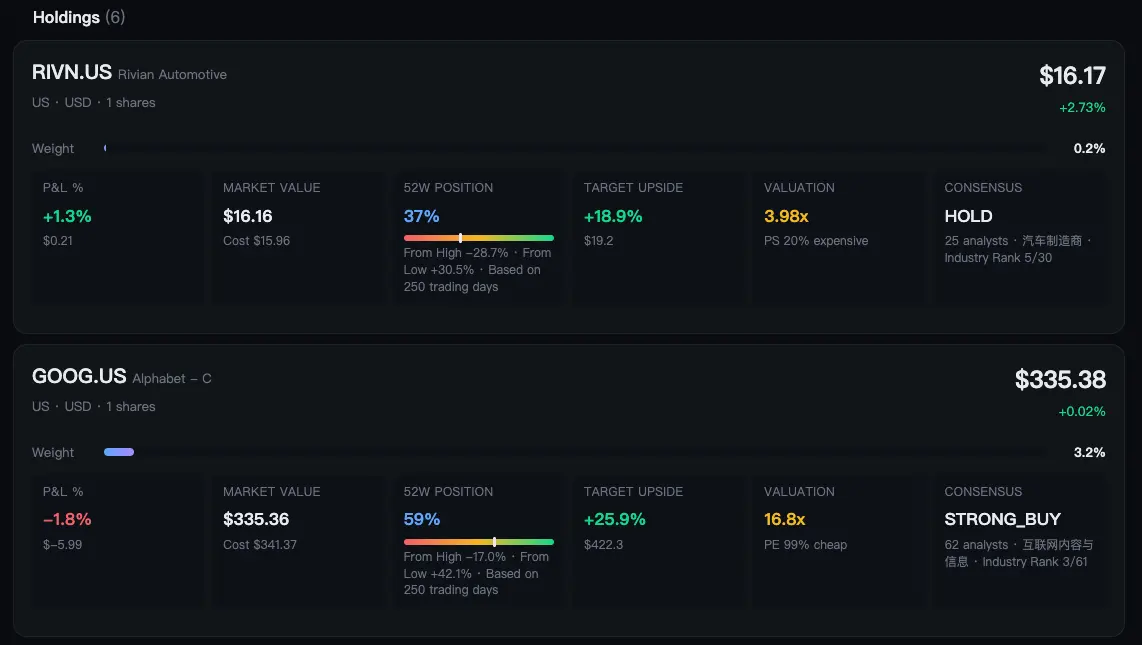Click RIVN From High −28.7% description
1142x645 pixels.
[478, 270]
